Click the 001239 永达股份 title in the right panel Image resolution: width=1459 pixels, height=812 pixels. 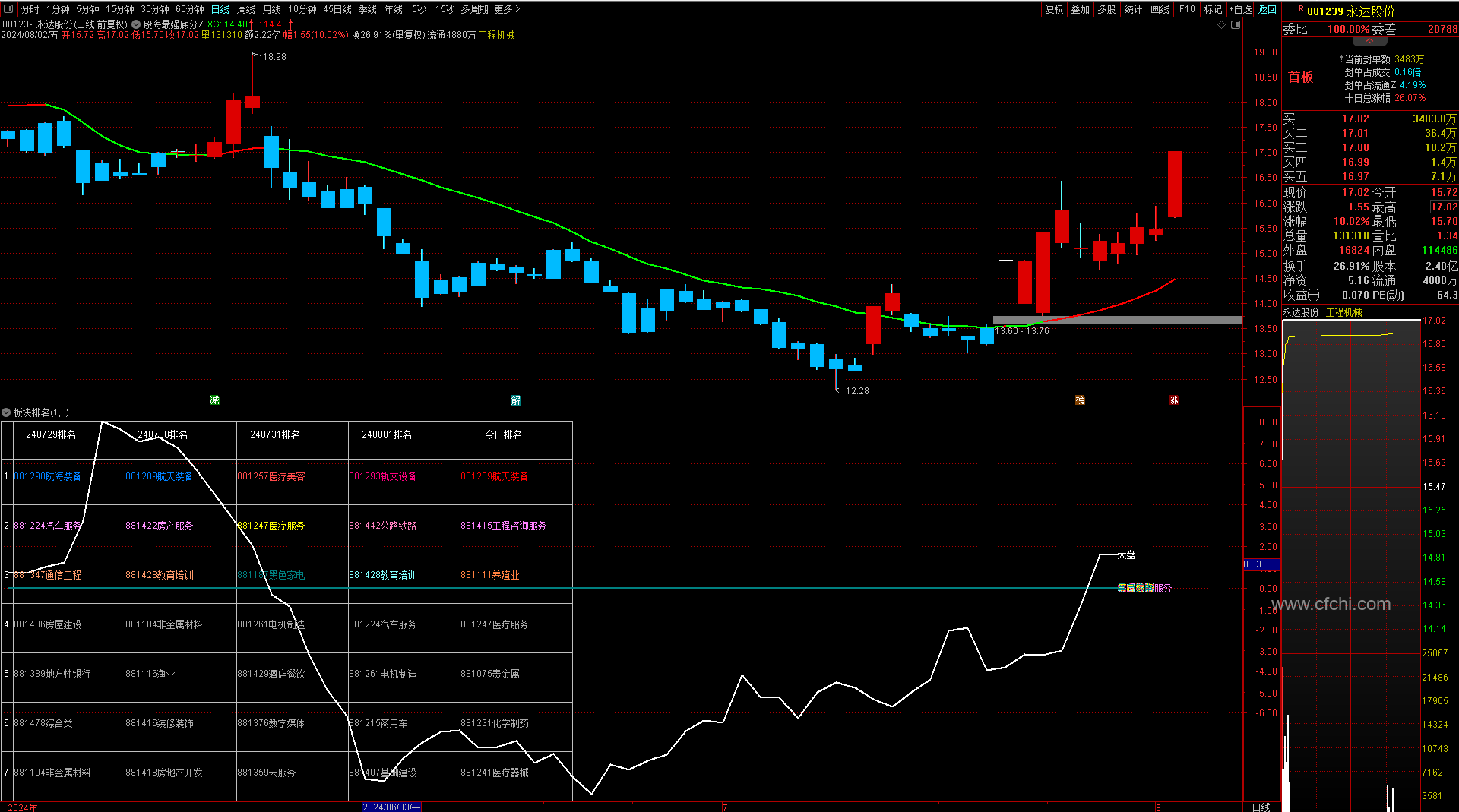[x=1350, y=11]
